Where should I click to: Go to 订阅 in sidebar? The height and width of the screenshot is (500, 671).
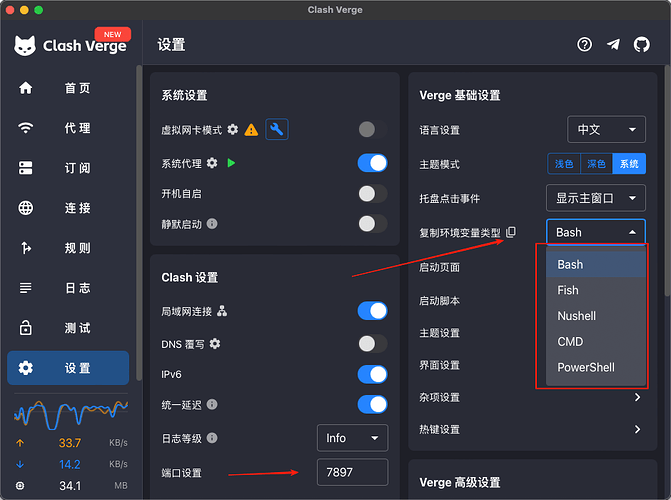(68, 167)
